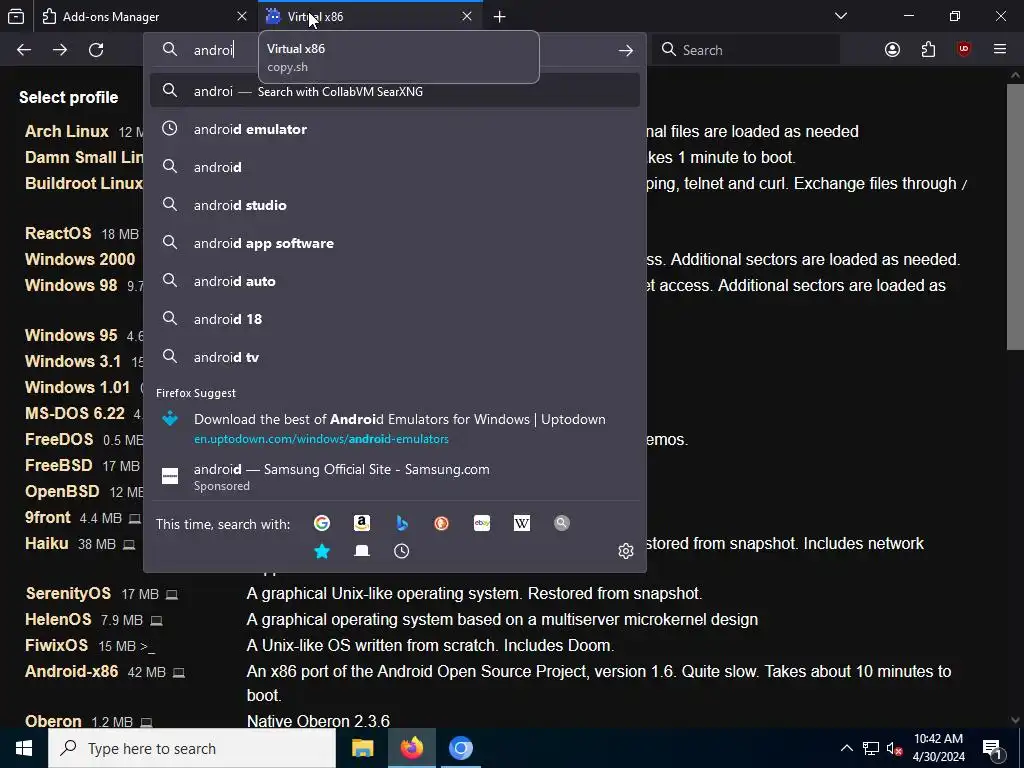Open the Windows 2000 profile
This screenshot has width=1024, height=768.
click(80, 259)
